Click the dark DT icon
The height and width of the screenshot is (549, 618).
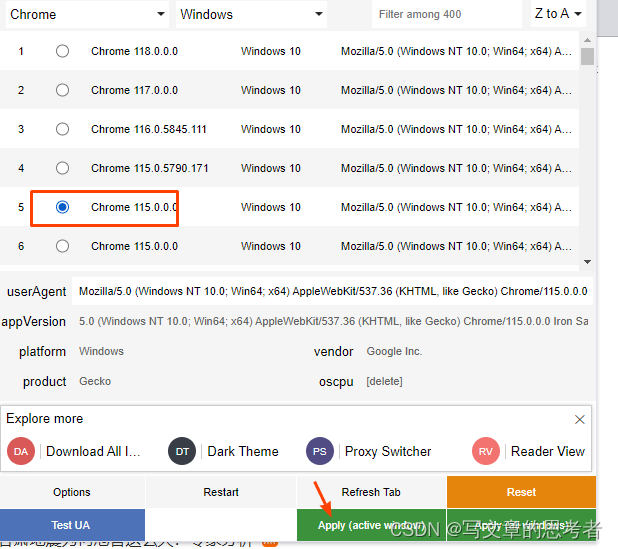(x=182, y=451)
